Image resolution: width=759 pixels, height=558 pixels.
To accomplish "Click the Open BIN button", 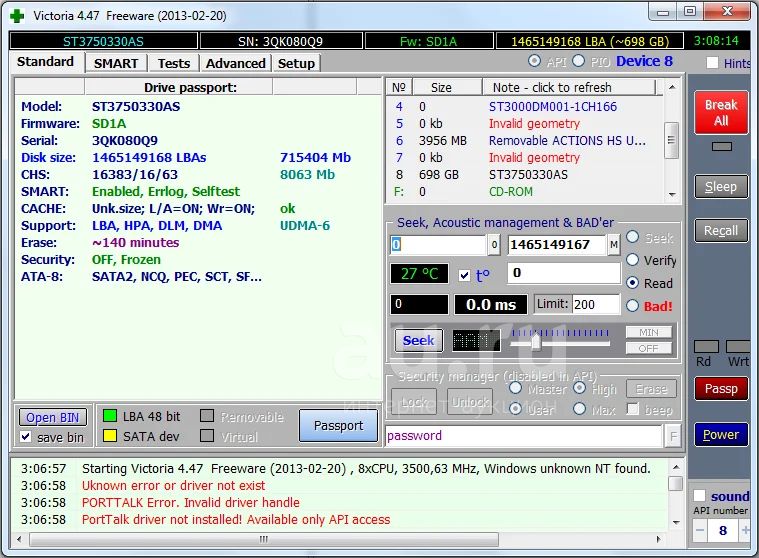I will tap(53, 418).
